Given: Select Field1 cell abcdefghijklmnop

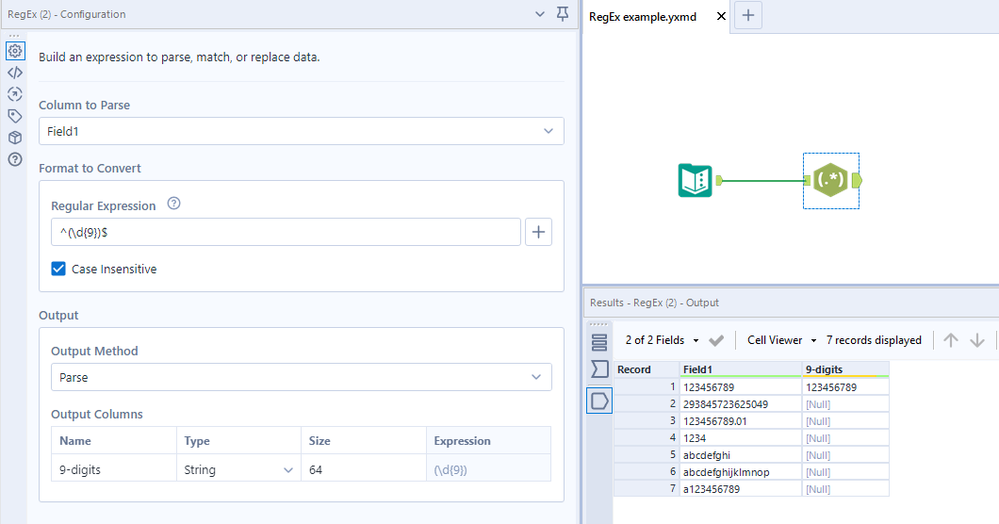Looking at the screenshot, I should [741, 472].
